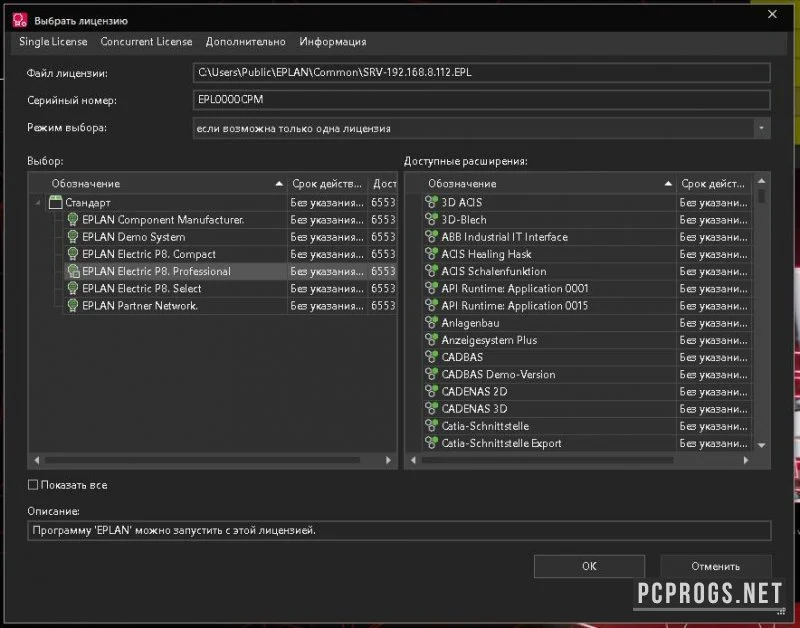This screenshot has height=628, width=800.
Task: Click the Отменить button
Action: 715,566
